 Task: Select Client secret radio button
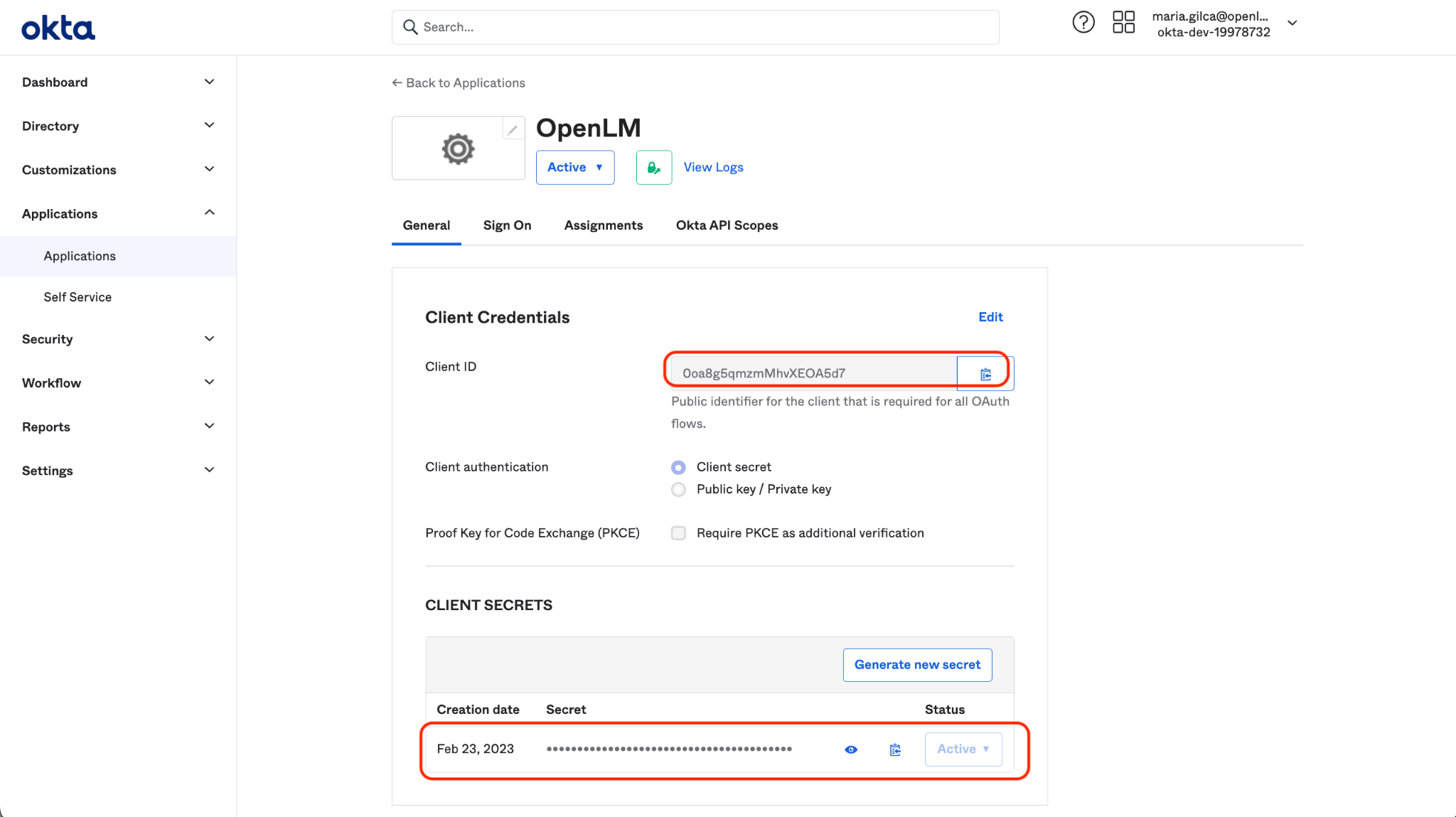(x=678, y=467)
